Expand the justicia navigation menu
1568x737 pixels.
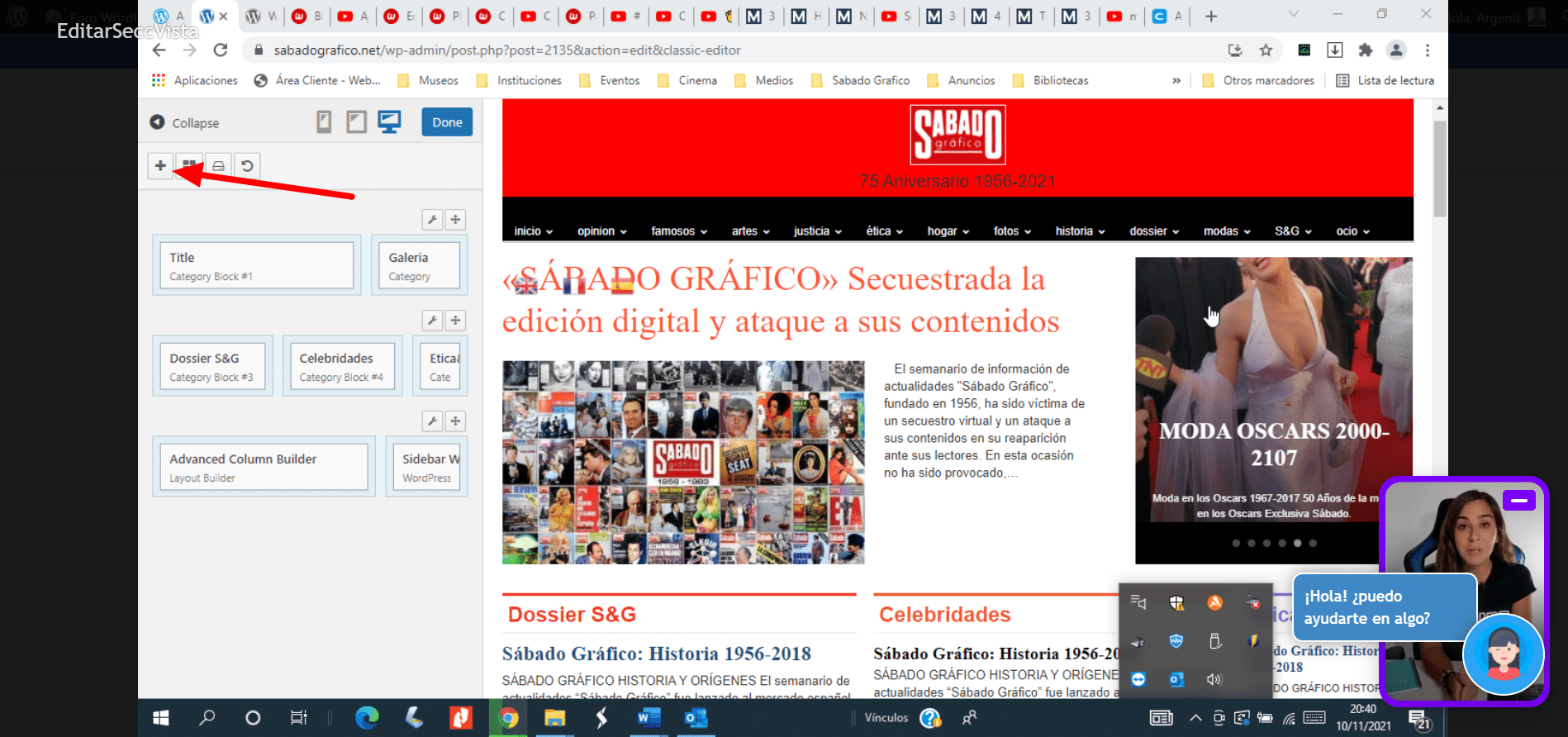pos(817,231)
